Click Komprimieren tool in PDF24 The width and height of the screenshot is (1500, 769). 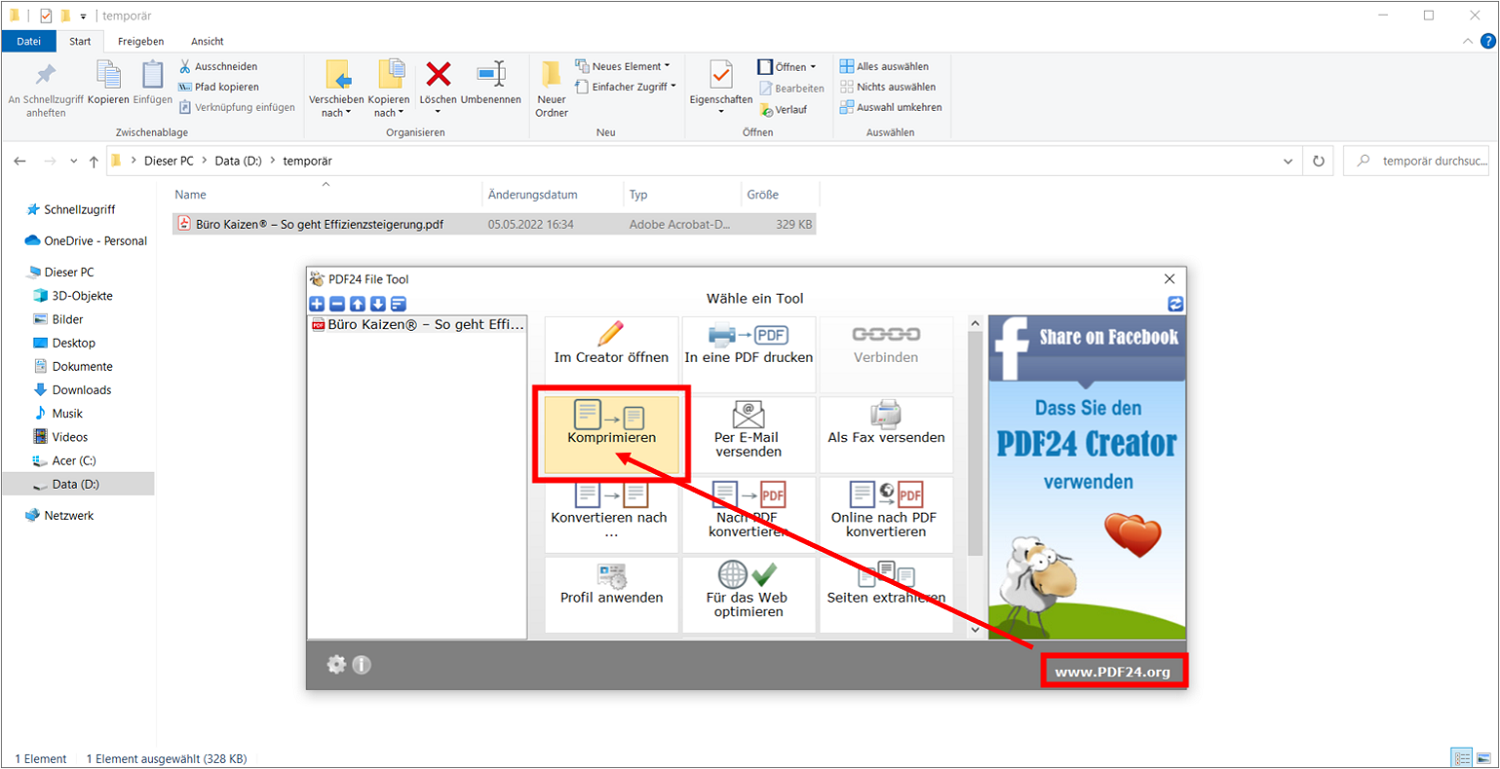click(612, 434)
